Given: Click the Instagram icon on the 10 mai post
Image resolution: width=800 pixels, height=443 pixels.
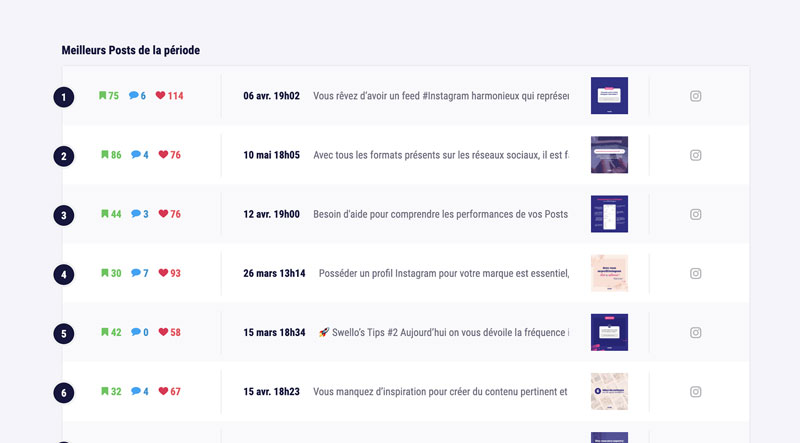Looking at the screenshot, I should pos(696,155).
